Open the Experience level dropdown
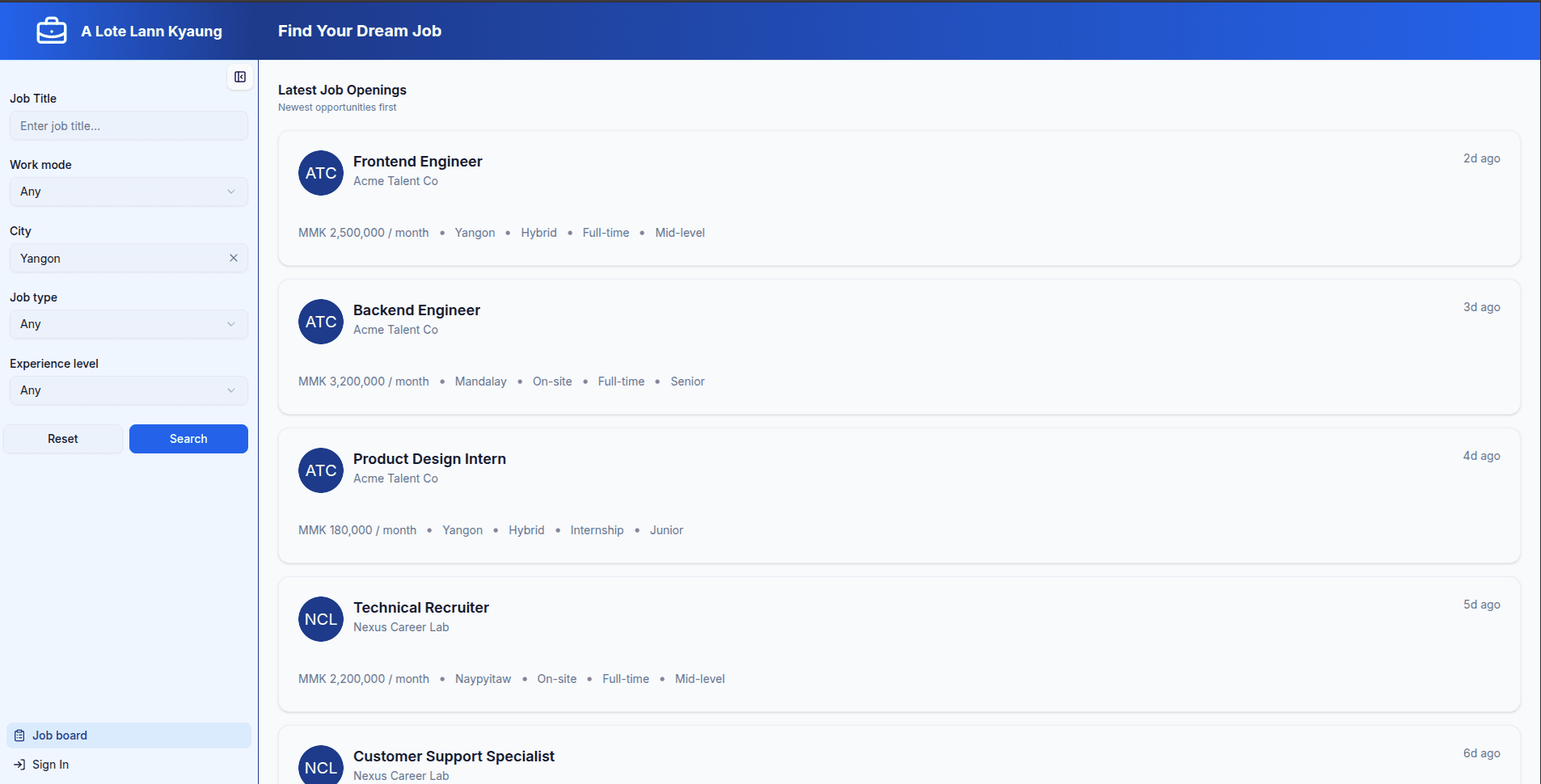Image resolution: width=1541 pixels, height=784 pixels. pos(129,390)
